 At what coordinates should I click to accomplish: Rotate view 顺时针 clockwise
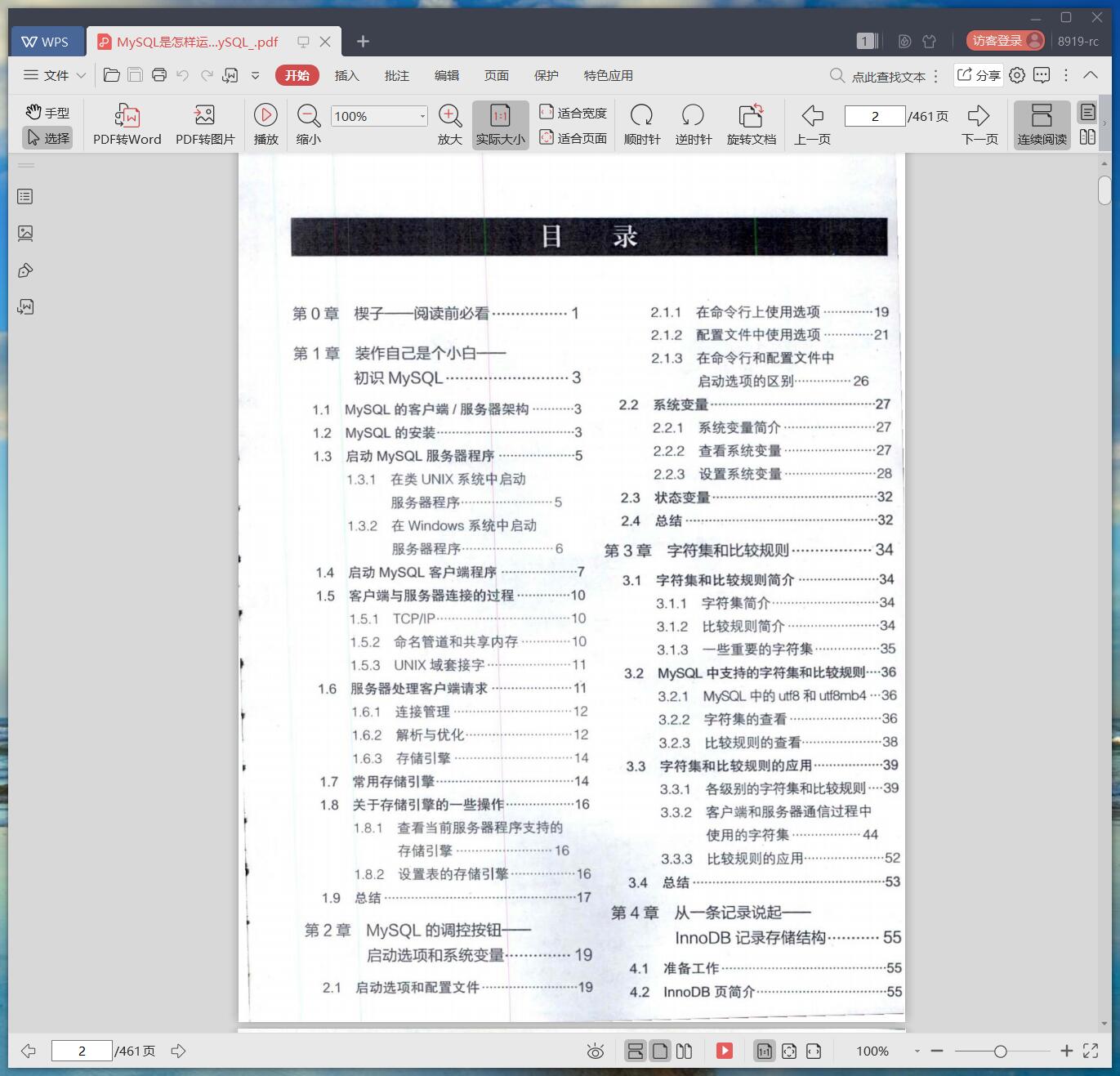[x=642, y=125]
